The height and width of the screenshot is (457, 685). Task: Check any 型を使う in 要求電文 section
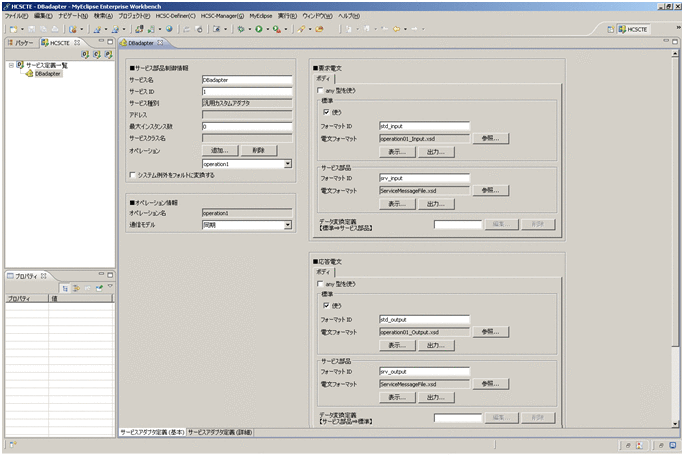tap(319, 90)
